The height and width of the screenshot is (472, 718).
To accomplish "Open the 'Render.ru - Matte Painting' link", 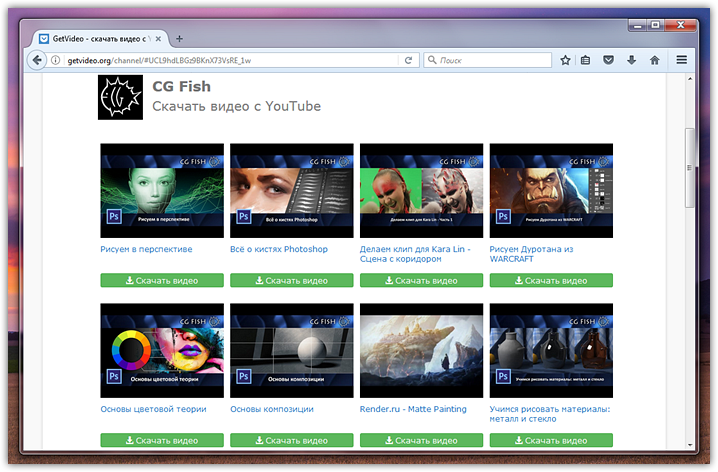I will click(413, 409).
